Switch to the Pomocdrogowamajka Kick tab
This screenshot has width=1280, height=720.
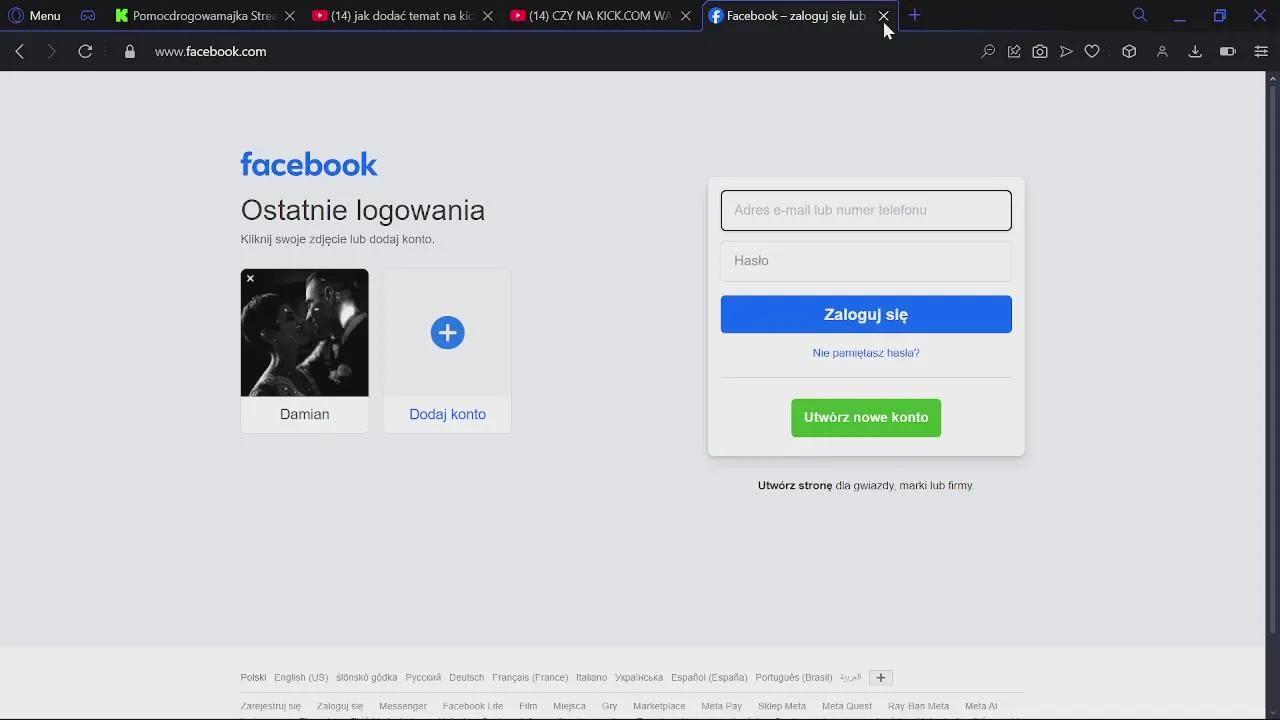tap(204, 16)
